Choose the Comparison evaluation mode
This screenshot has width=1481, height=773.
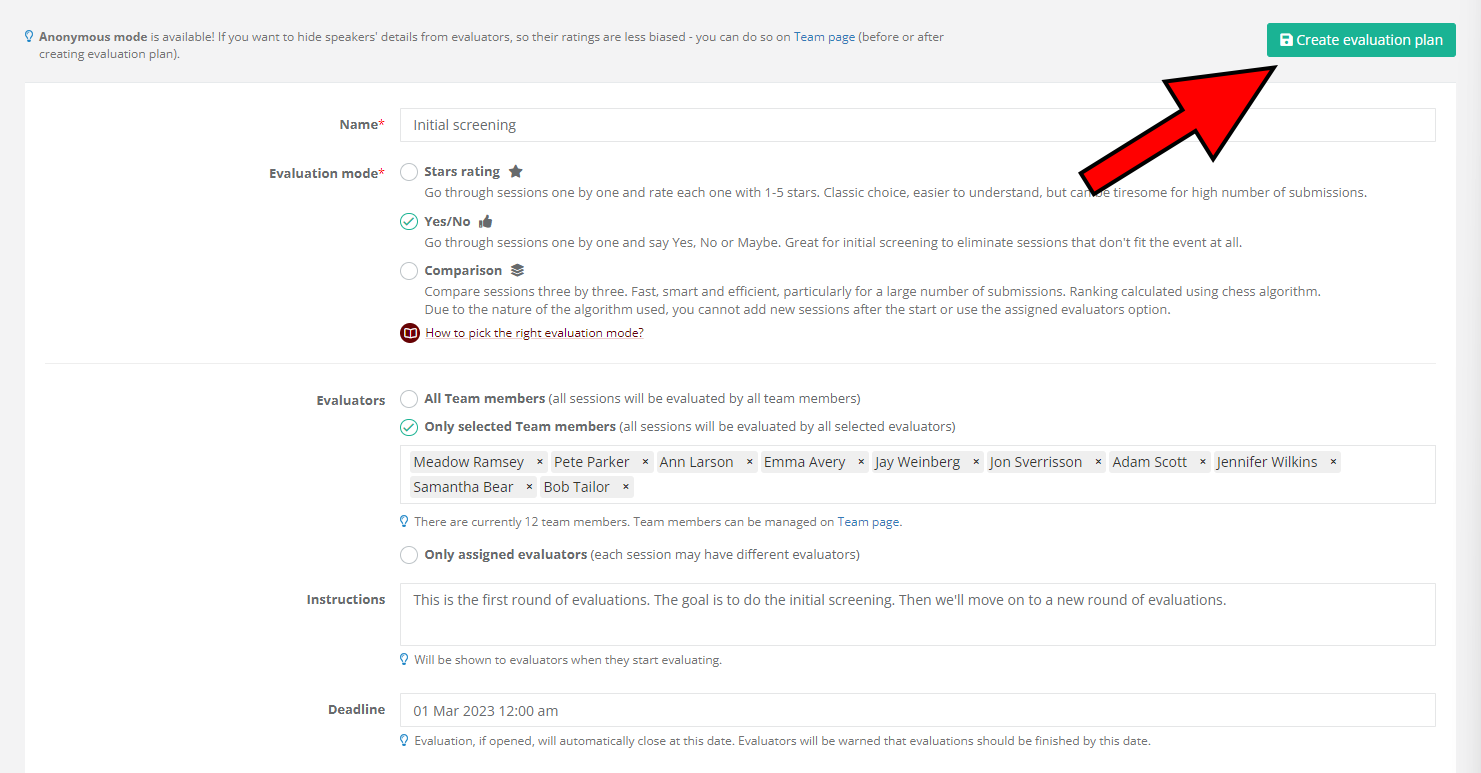tap(409, 271)
